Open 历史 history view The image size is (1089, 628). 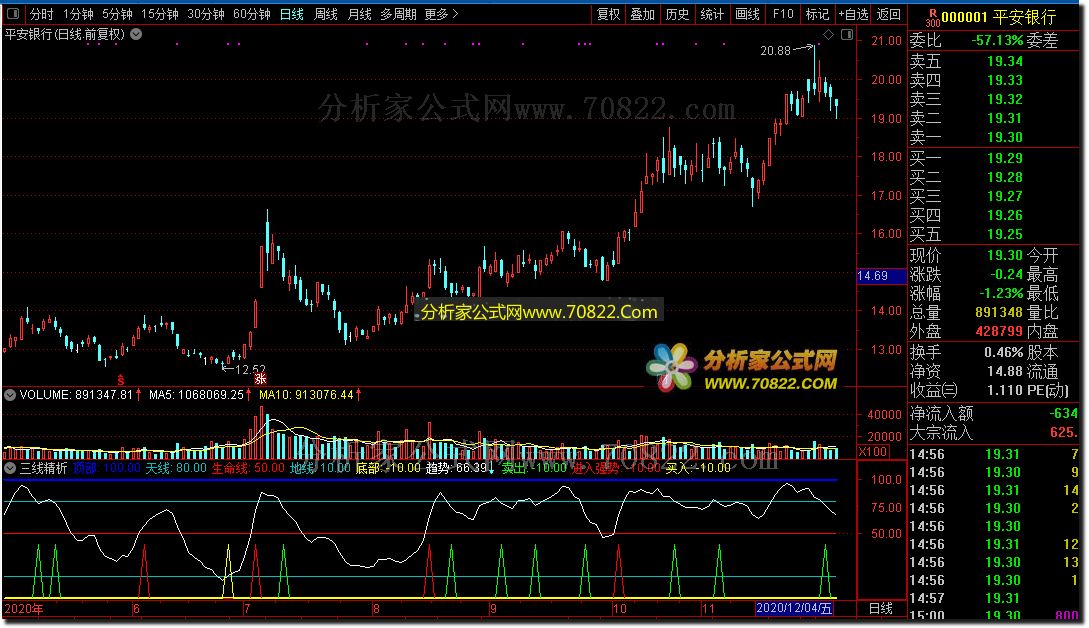coord(677,14)
